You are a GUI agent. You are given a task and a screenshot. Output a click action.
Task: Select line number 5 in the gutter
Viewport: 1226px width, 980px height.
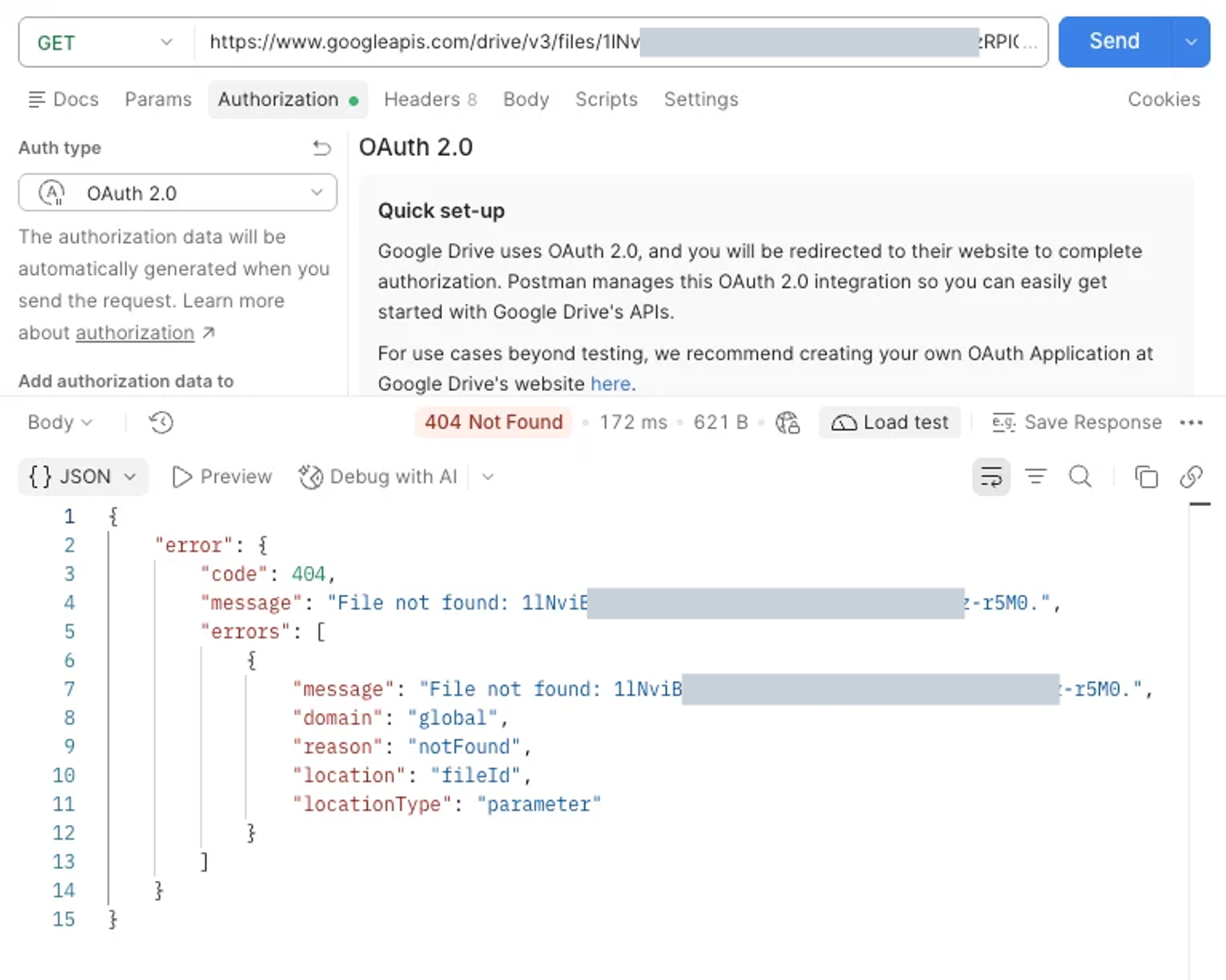(x=69, y=632)
